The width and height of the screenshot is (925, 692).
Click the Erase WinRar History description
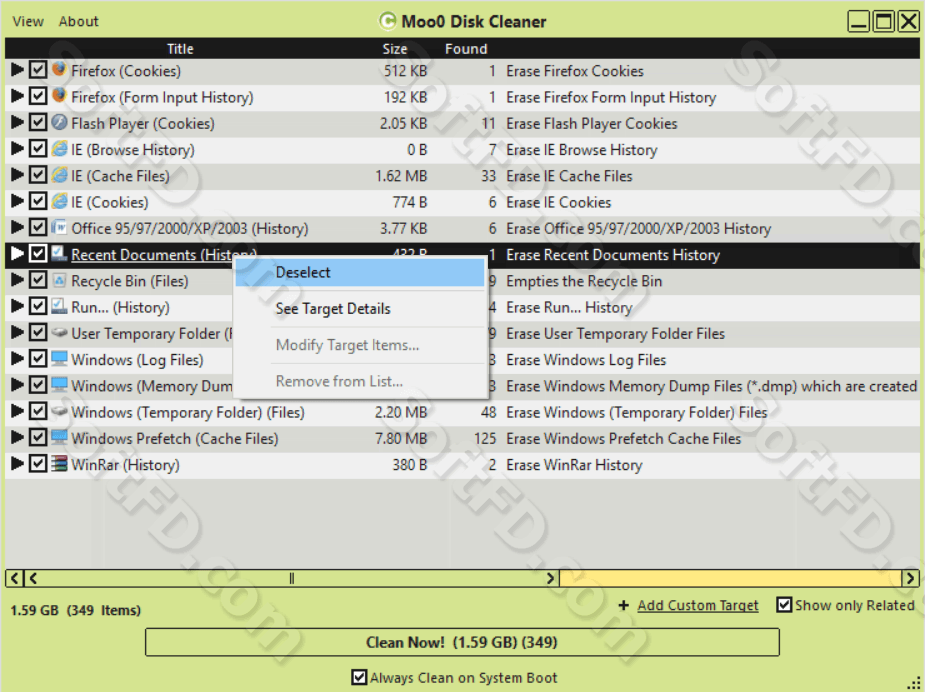coord(574,465)
